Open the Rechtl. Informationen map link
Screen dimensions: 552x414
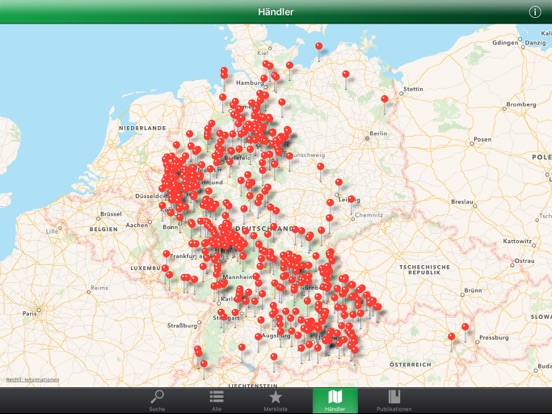click(32, 380)
